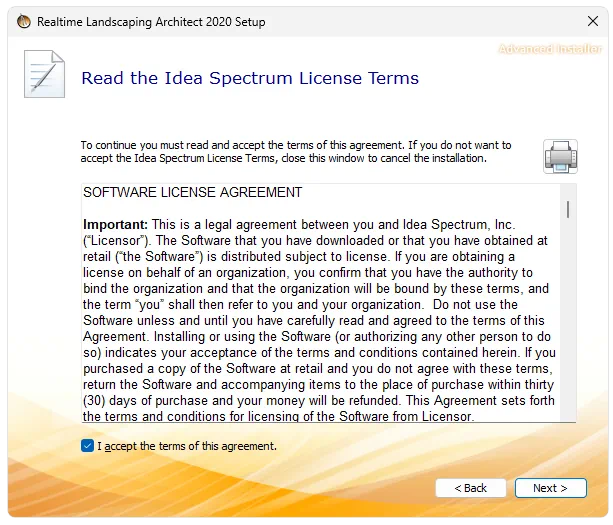The image size is (613, 525).
Task: Click the Next > button
Action: tap(550, 488)
